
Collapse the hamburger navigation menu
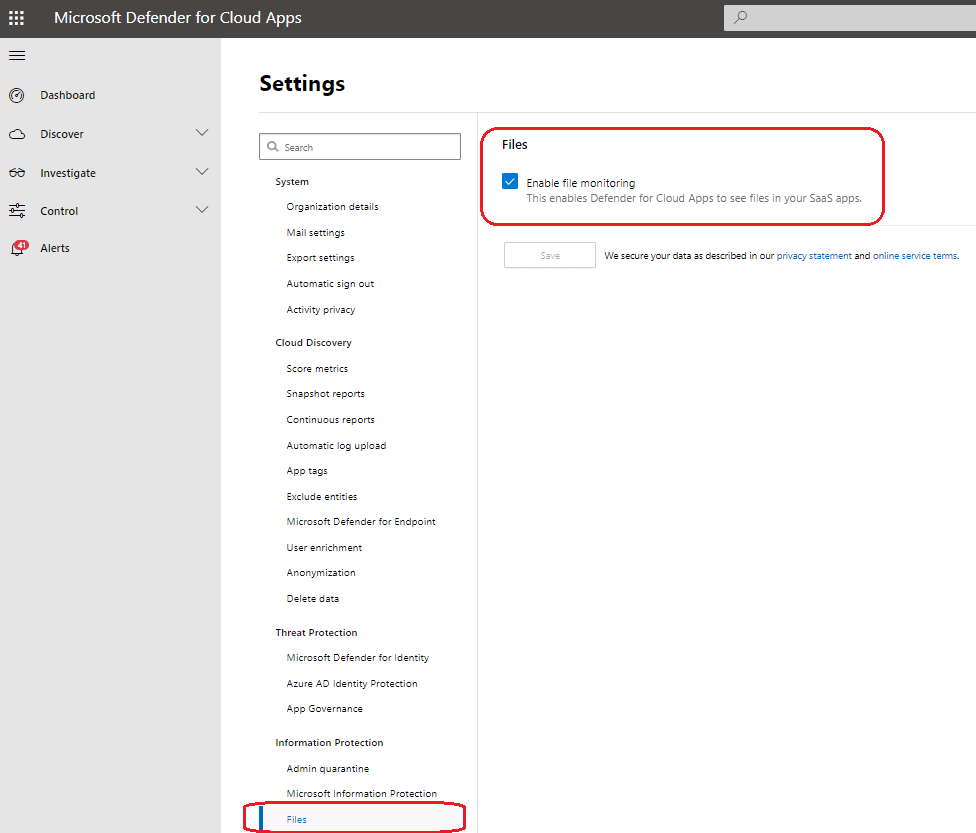pos(17,55)
